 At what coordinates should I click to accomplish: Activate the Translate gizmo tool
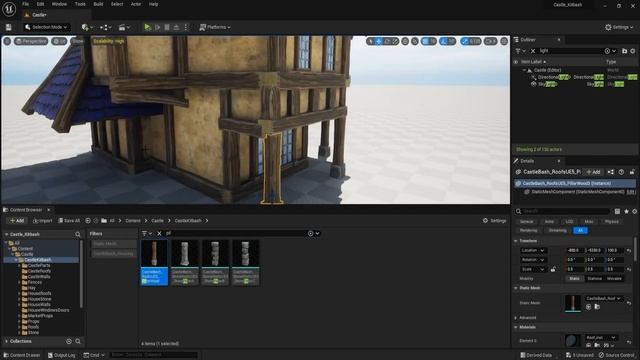379,41
